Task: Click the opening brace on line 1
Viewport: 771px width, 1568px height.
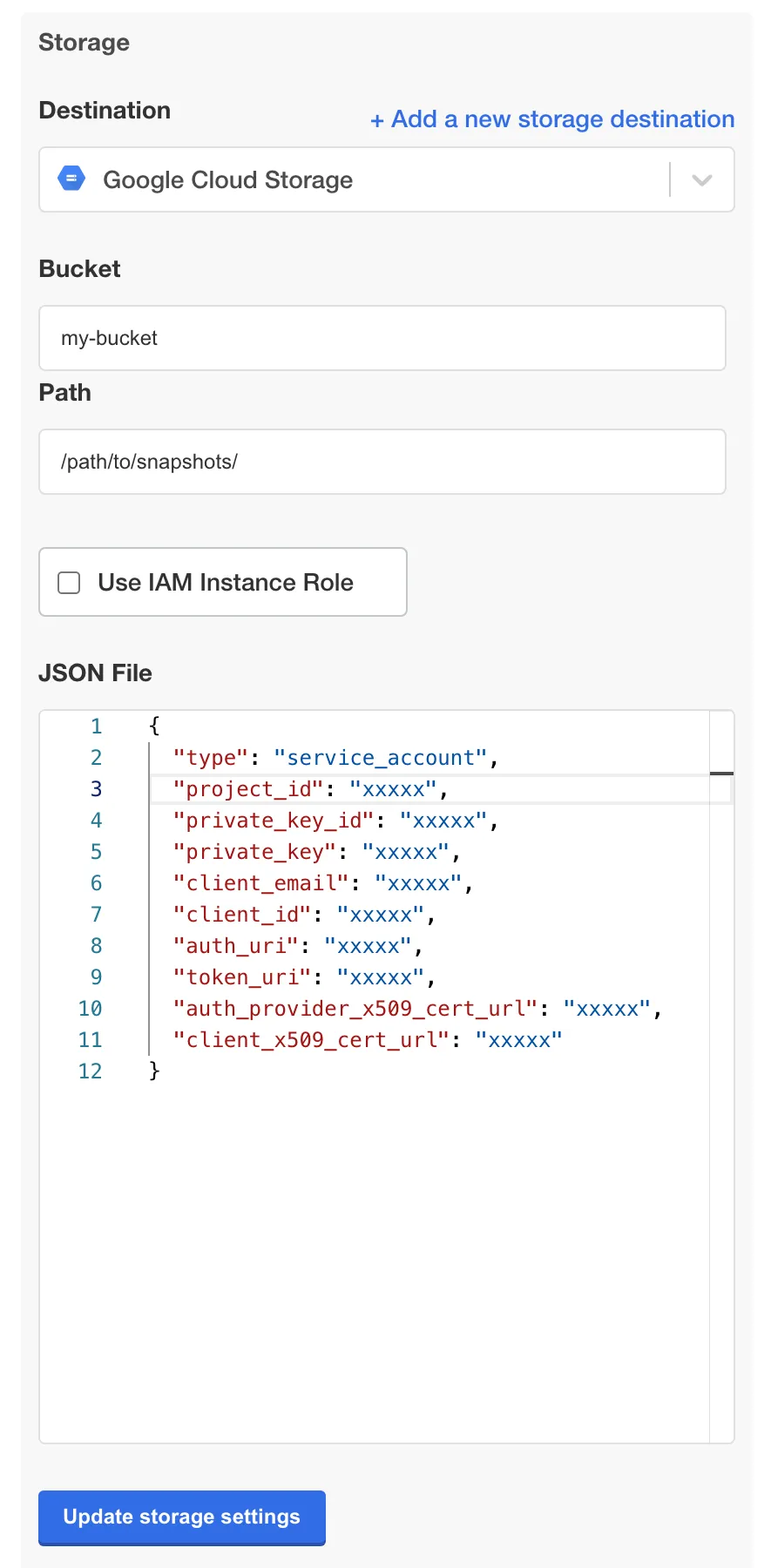Action: coord(154,726)
